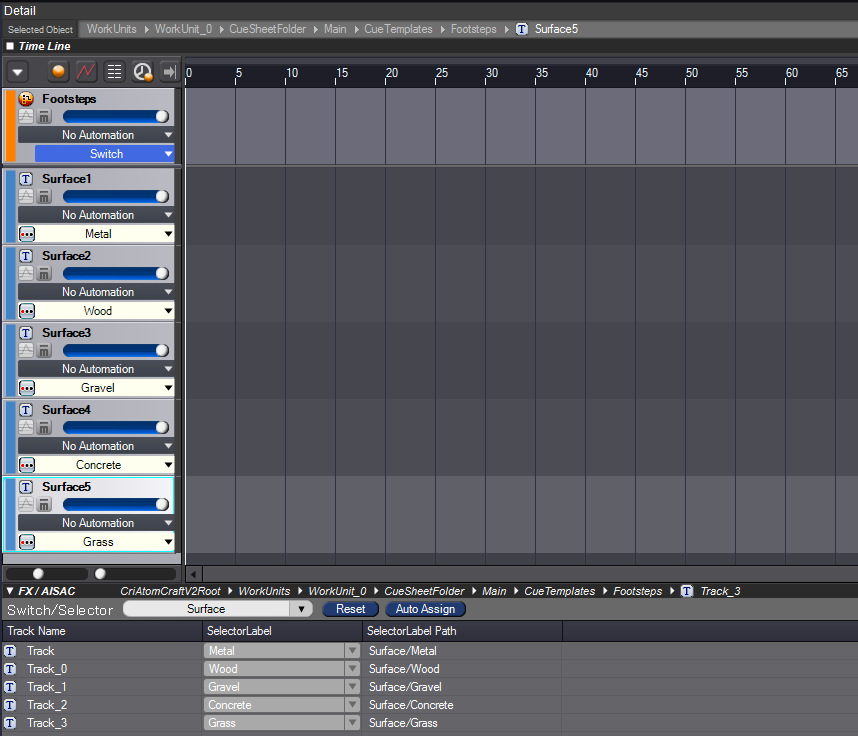This screenshot has height=736, width=858.
Task: Click the Track Name column header
Action: tap(102, 631)
